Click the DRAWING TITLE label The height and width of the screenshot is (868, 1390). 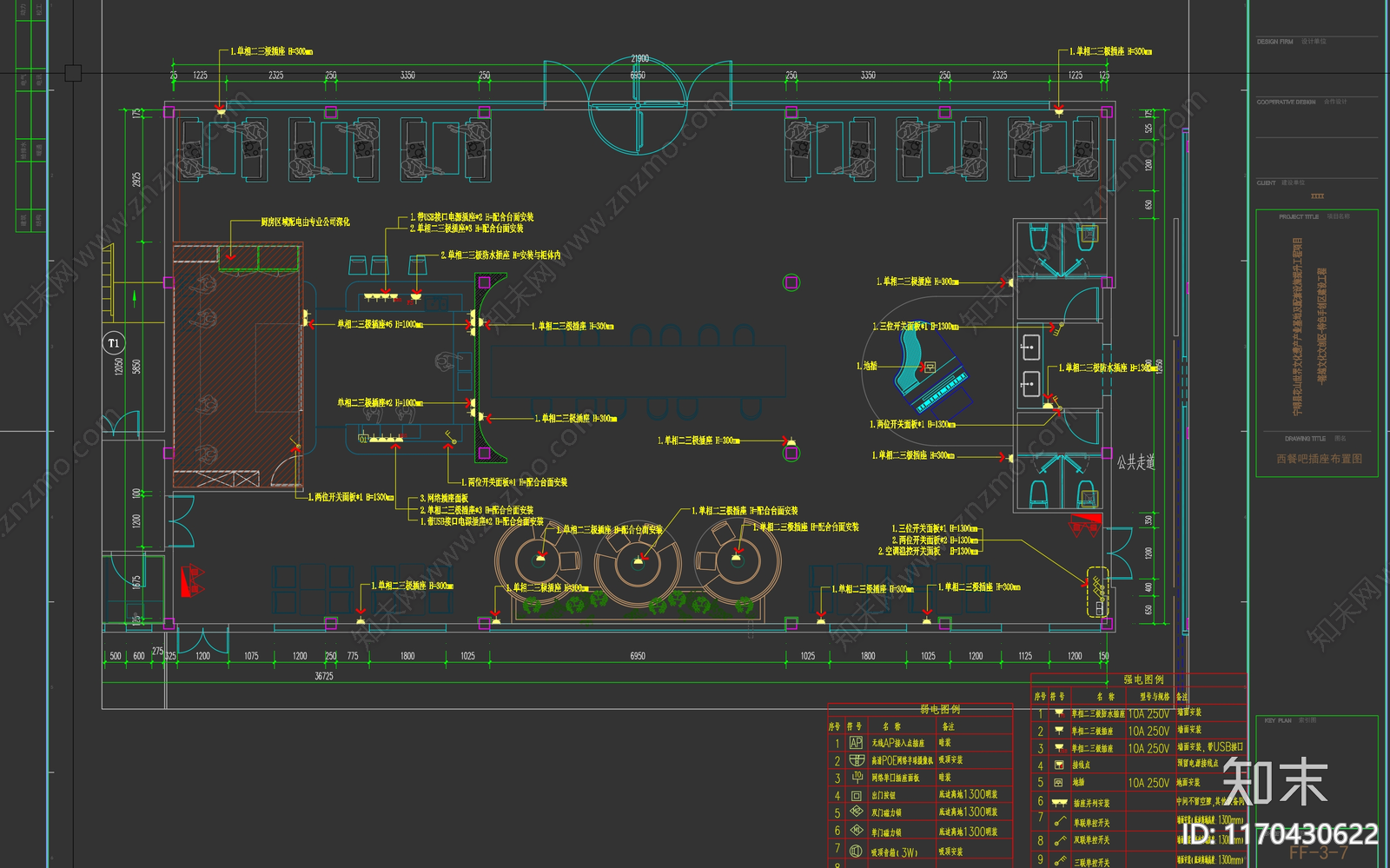tap(1305, 439)
